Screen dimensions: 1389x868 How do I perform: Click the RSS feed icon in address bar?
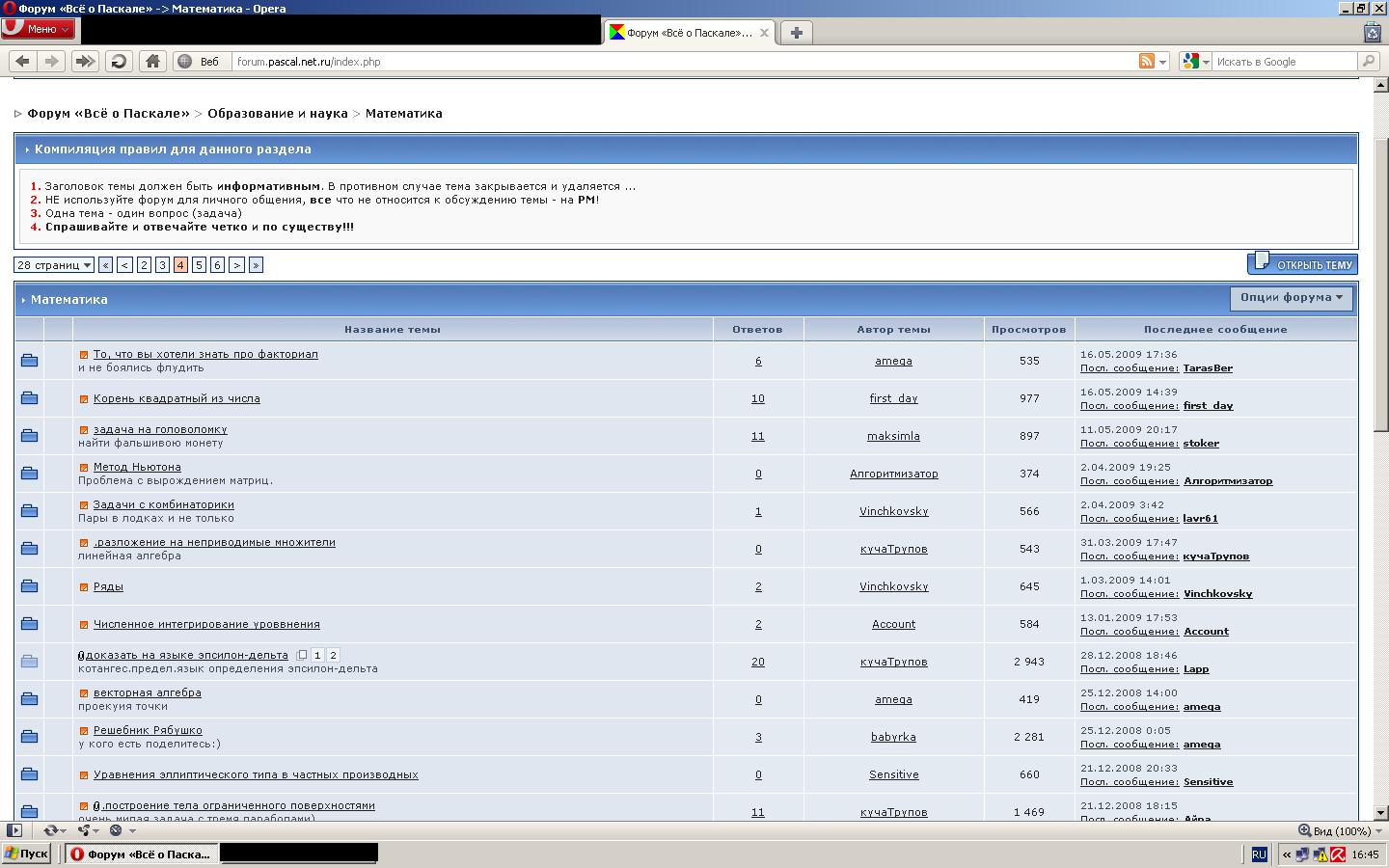1147,61
